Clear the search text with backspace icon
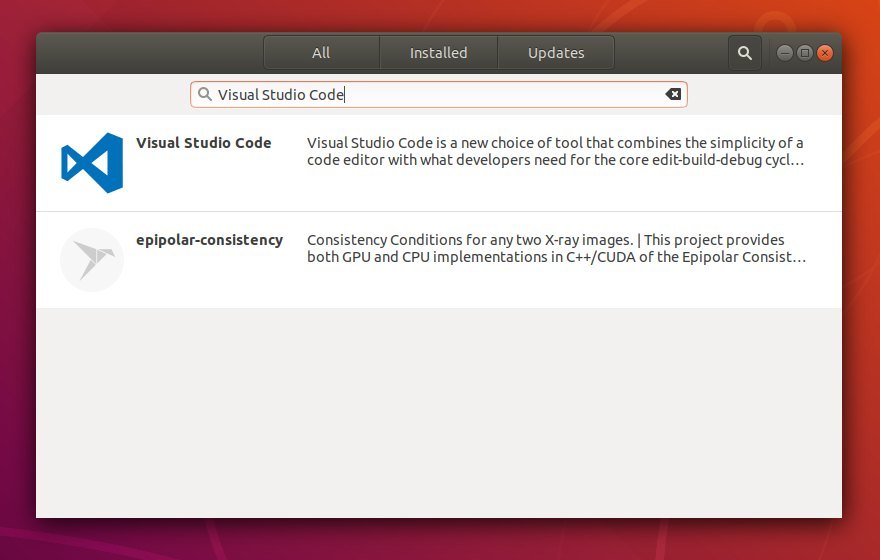Image resolution: width=880 pixels, height=560 pixels. (673, 95)
